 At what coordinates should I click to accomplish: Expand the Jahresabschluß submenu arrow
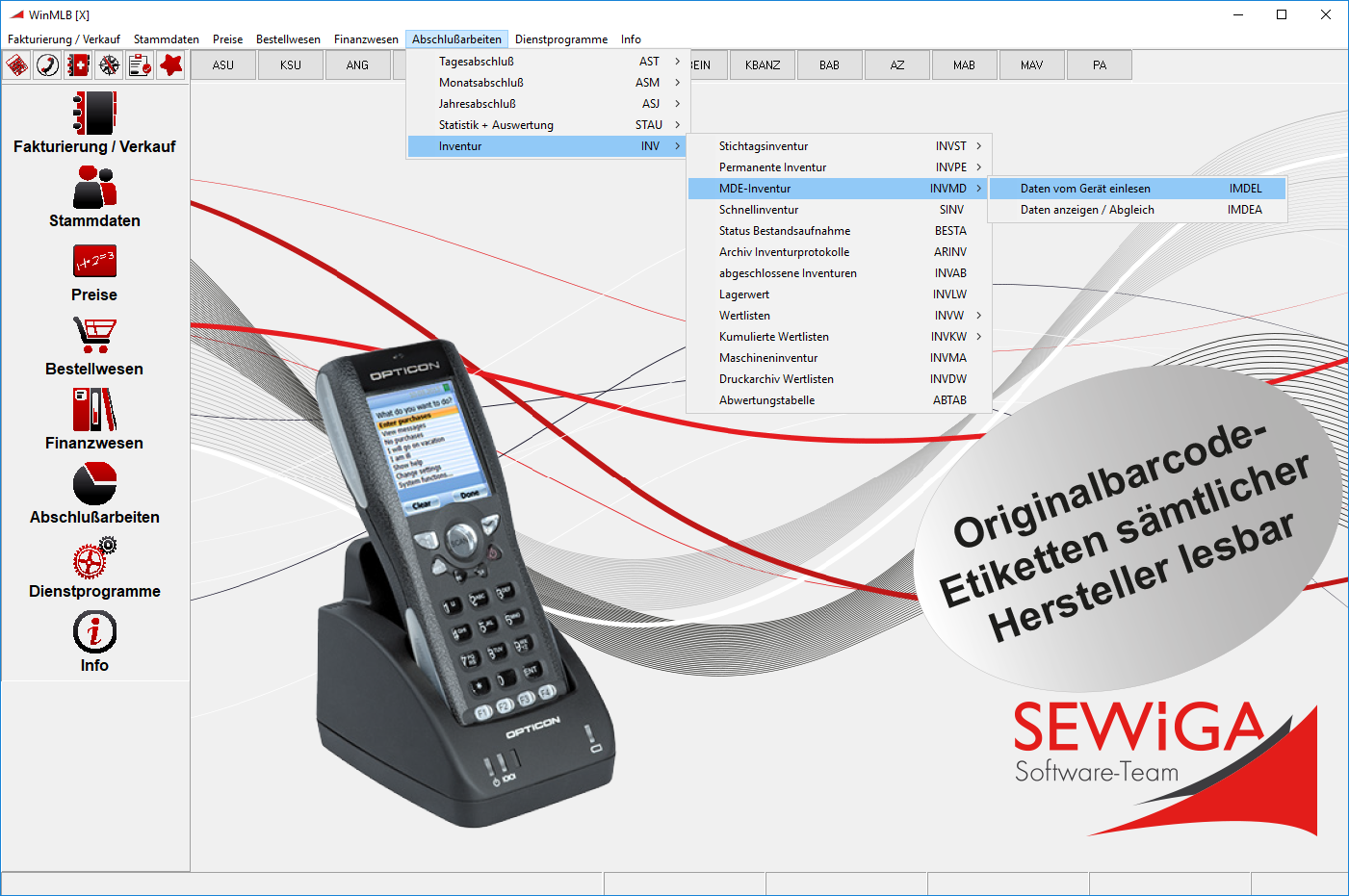pos(678,104)
